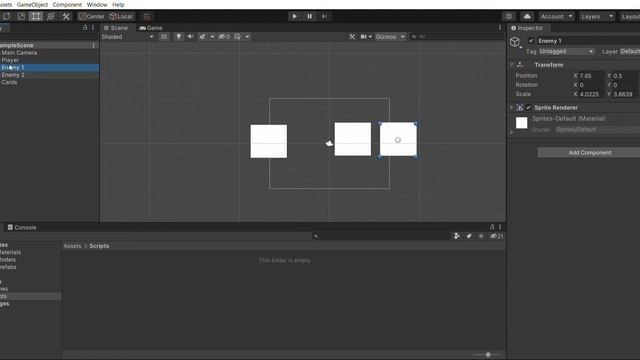Image resolution: width=640 pixels, height=360 pixels.
Task: Toggle pivot mode Center button
Action: click(x=92, y=16)
